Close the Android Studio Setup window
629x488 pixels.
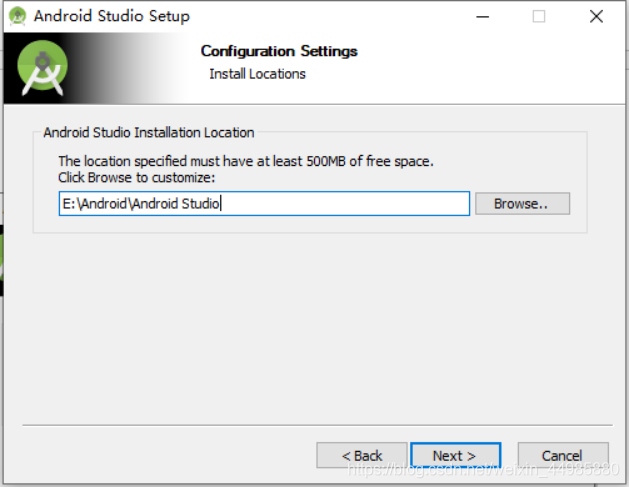(x=597, y=17)
